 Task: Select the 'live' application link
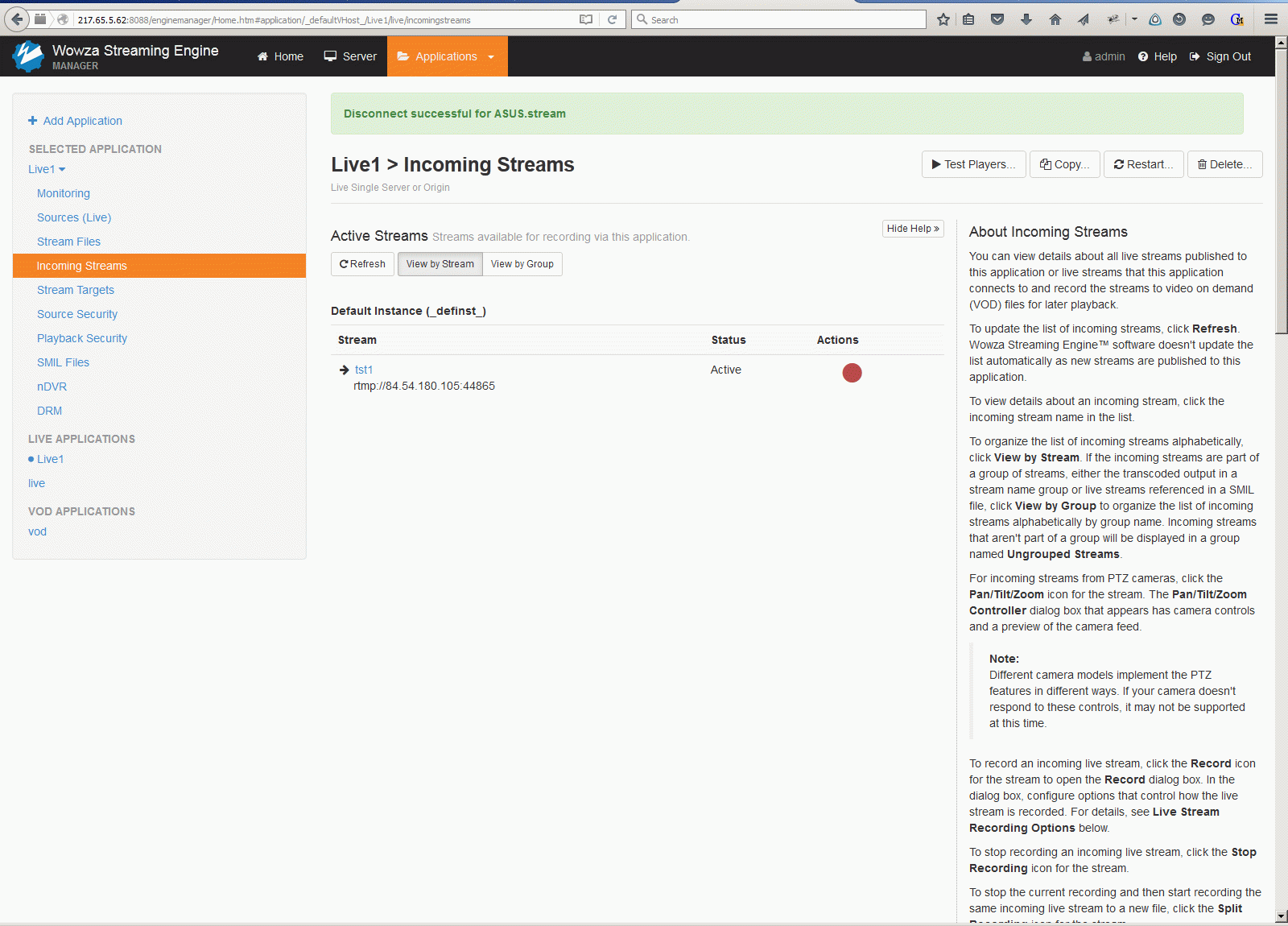coord(36,483)
